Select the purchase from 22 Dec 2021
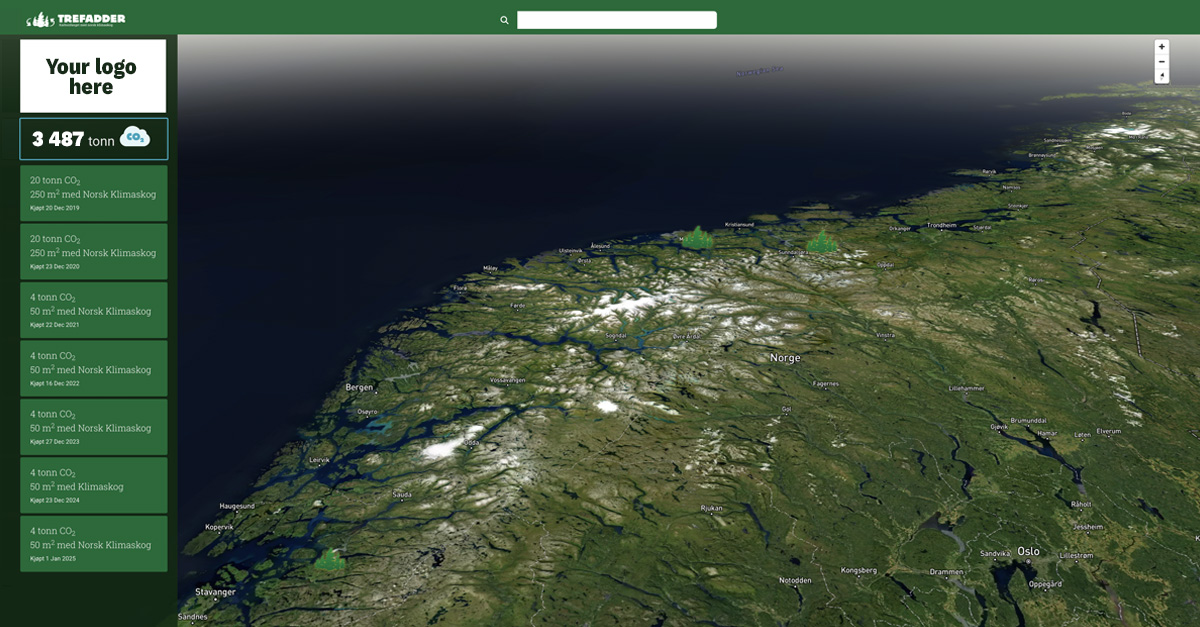Viewport: 1200px width, 627px height. (94, 310)
